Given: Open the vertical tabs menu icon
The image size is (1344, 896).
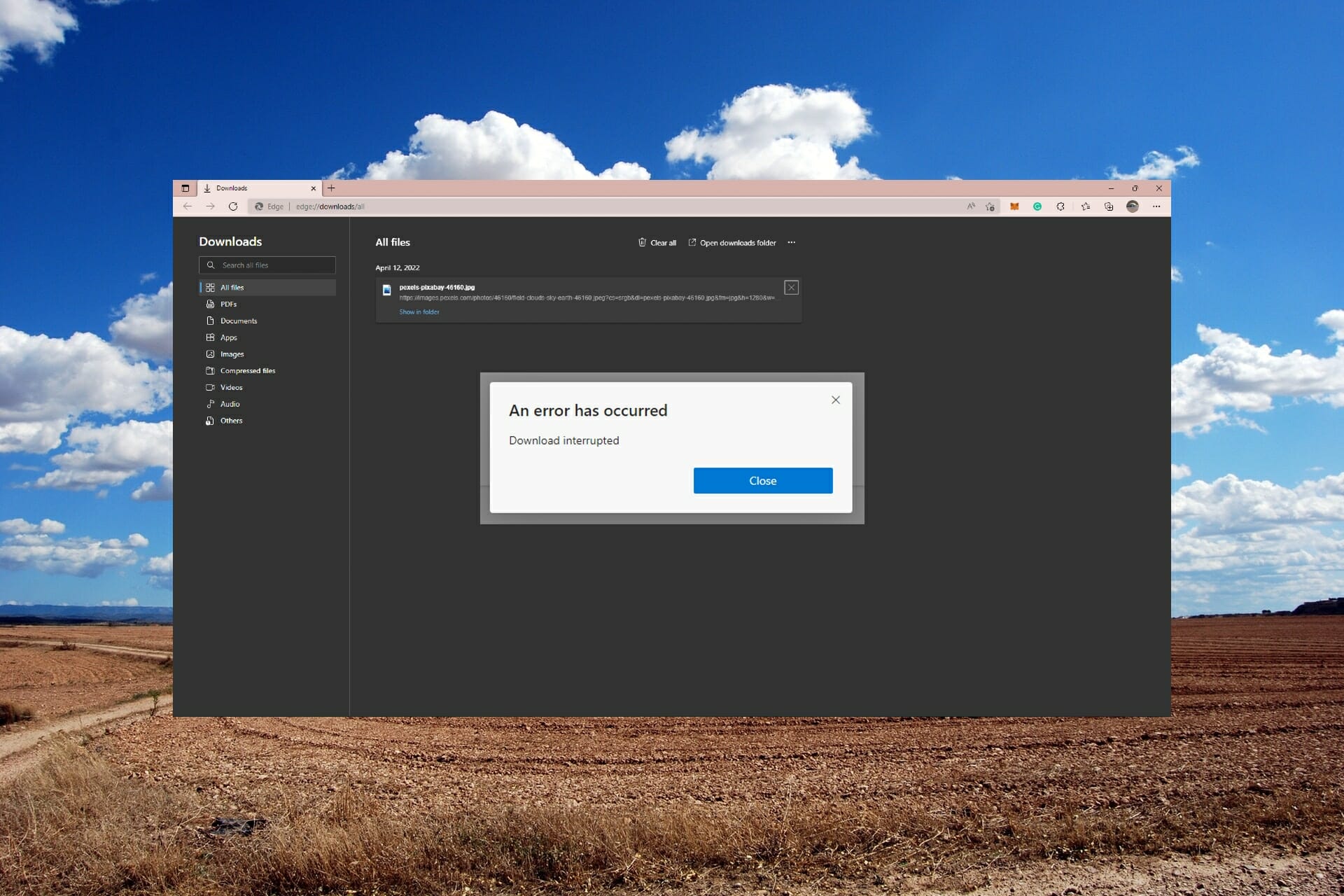Looking at the screenshot, I should click(x=185, y=188).
